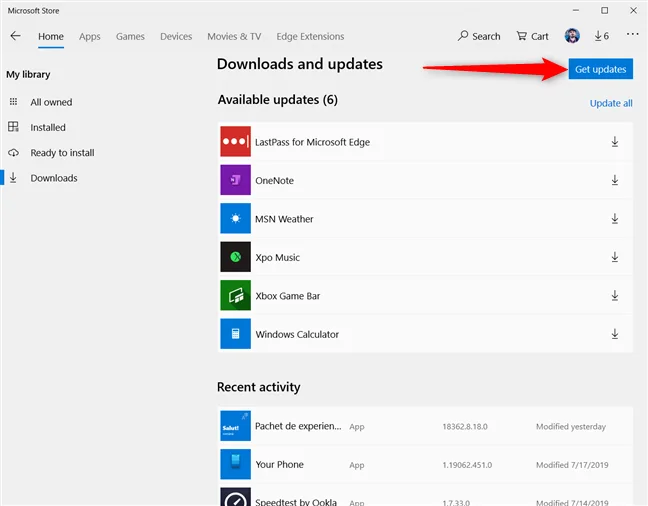Open the Windows Calculator update entry
The width and height of the screenshot is (648, 506).
tap(425, 334)
